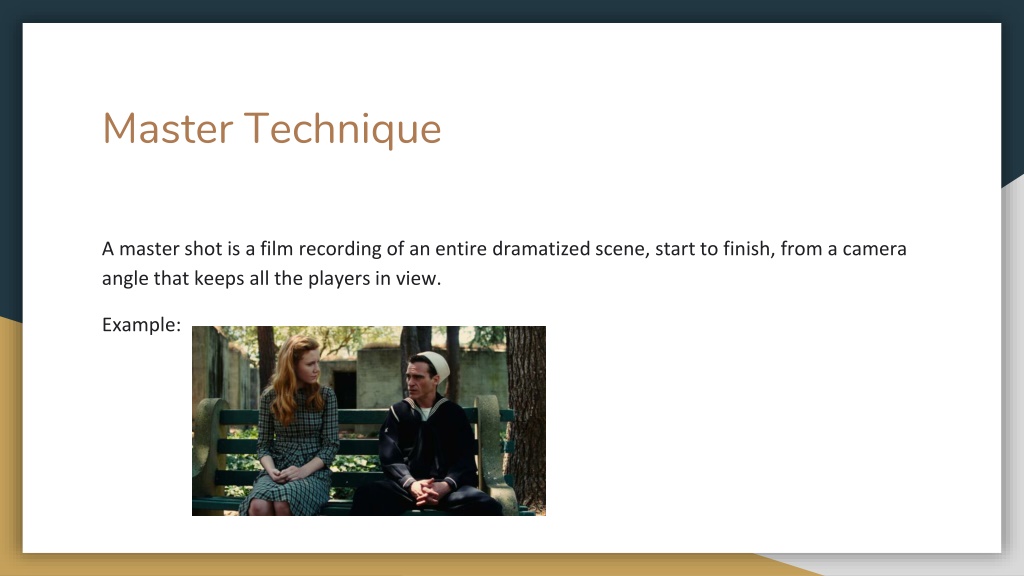The image size is (1024, 576).
Task: Click the 'Example:' label
Action: click(141, 325)
